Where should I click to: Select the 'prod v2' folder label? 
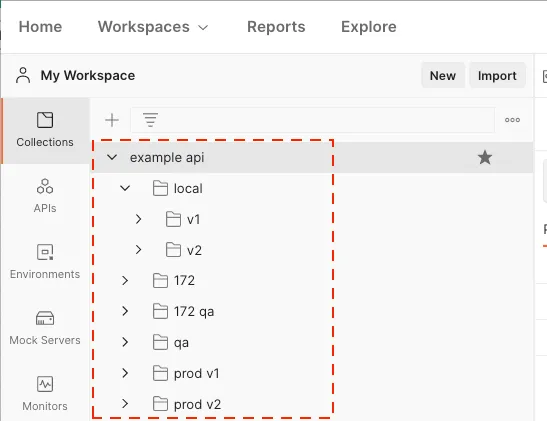197,404
